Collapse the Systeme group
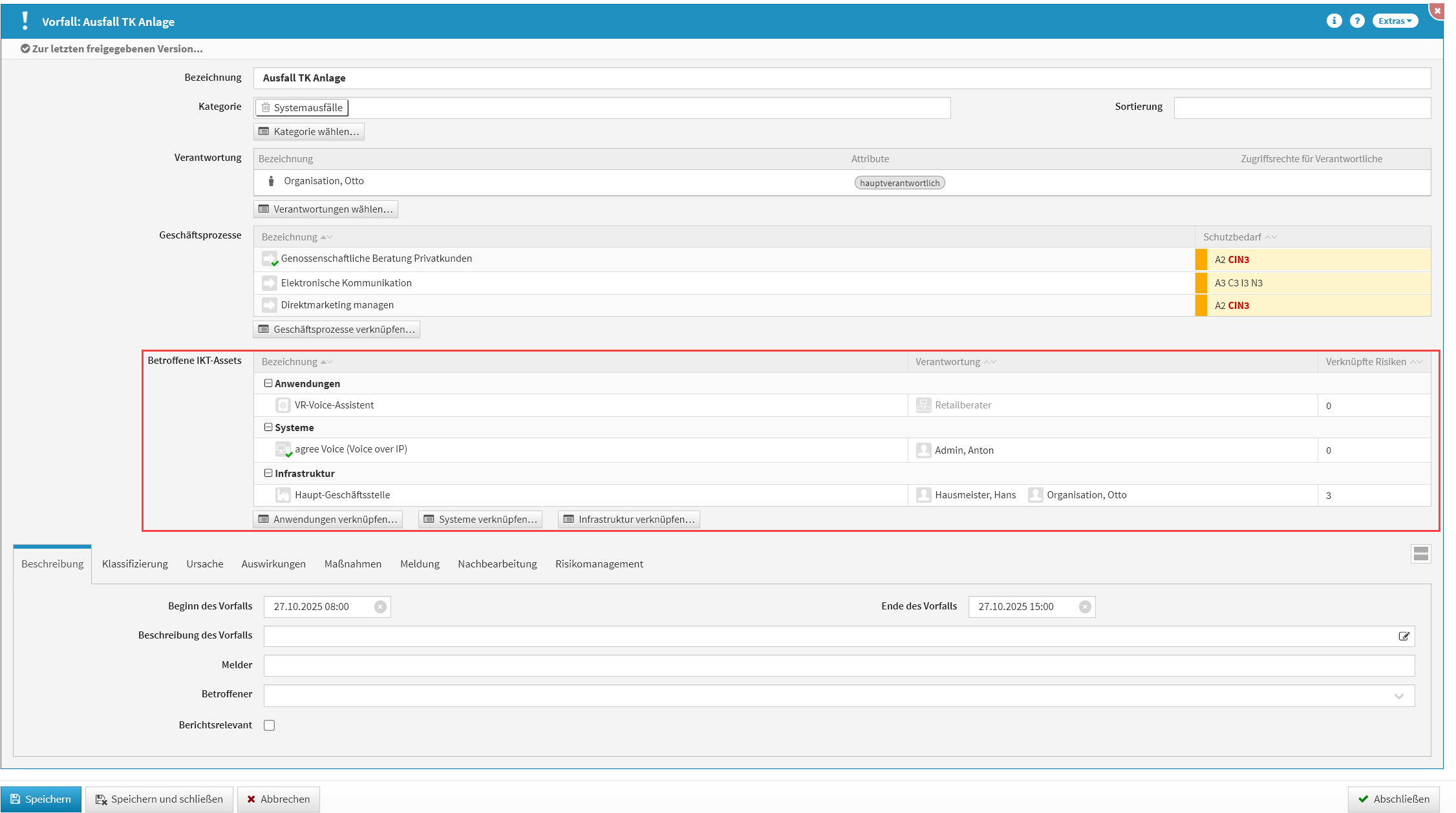This screenshot has height=813, width=1456. click(x=268, y=427)
